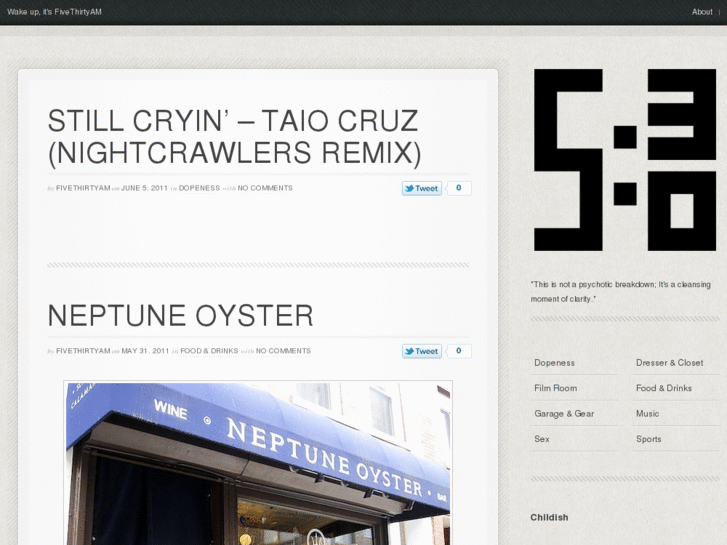
Task: Click tweet count beside Still Cryin' post
Action: [x=459, y=188]
